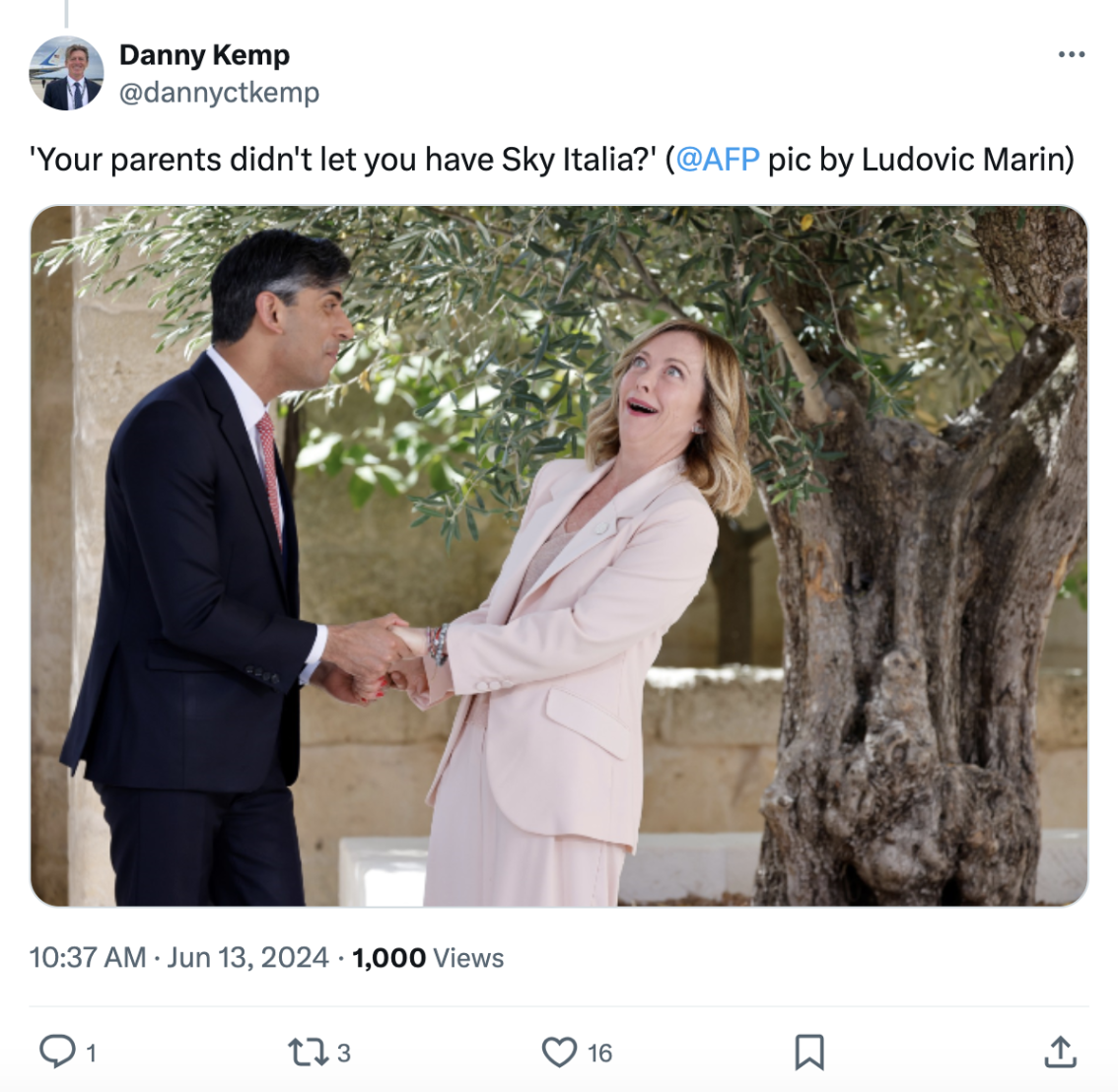Click the @dannyctkemp handle
Image resolution: width=1118 pixels, height=1092 pixels.
(x=219, y=93)
